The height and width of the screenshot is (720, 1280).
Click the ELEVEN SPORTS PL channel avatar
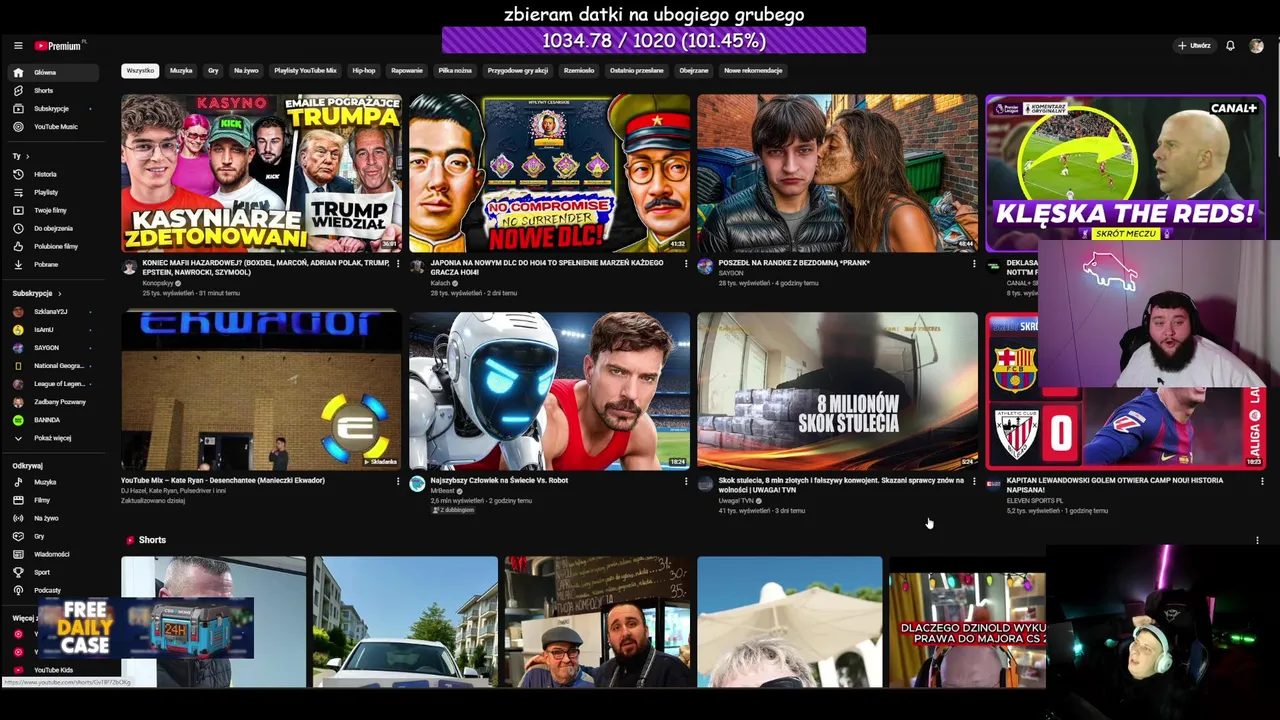click(x=993, y=484)
